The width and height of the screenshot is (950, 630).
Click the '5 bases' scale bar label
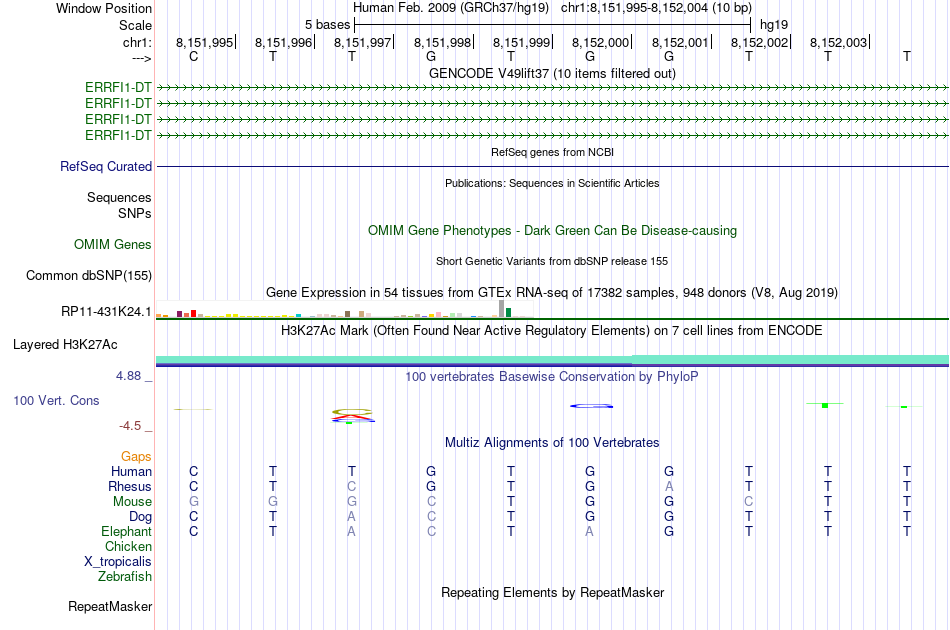point(327,25)
